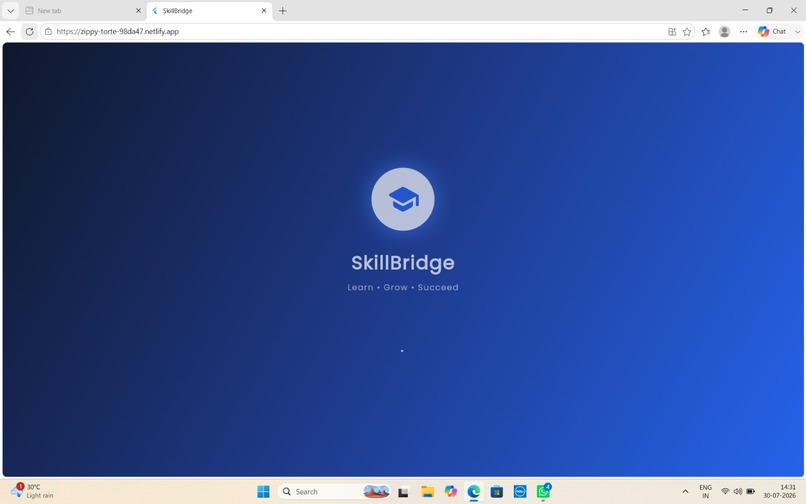Open the Favorites list icon
The width and height of the screenshot is (806, 504).
pos(706,31)
